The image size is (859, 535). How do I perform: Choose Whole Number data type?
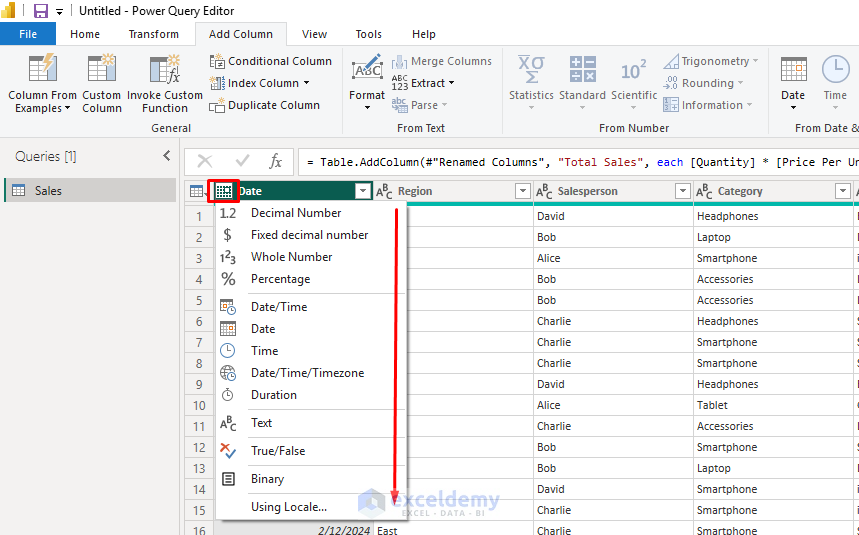(x=311, y=257)
